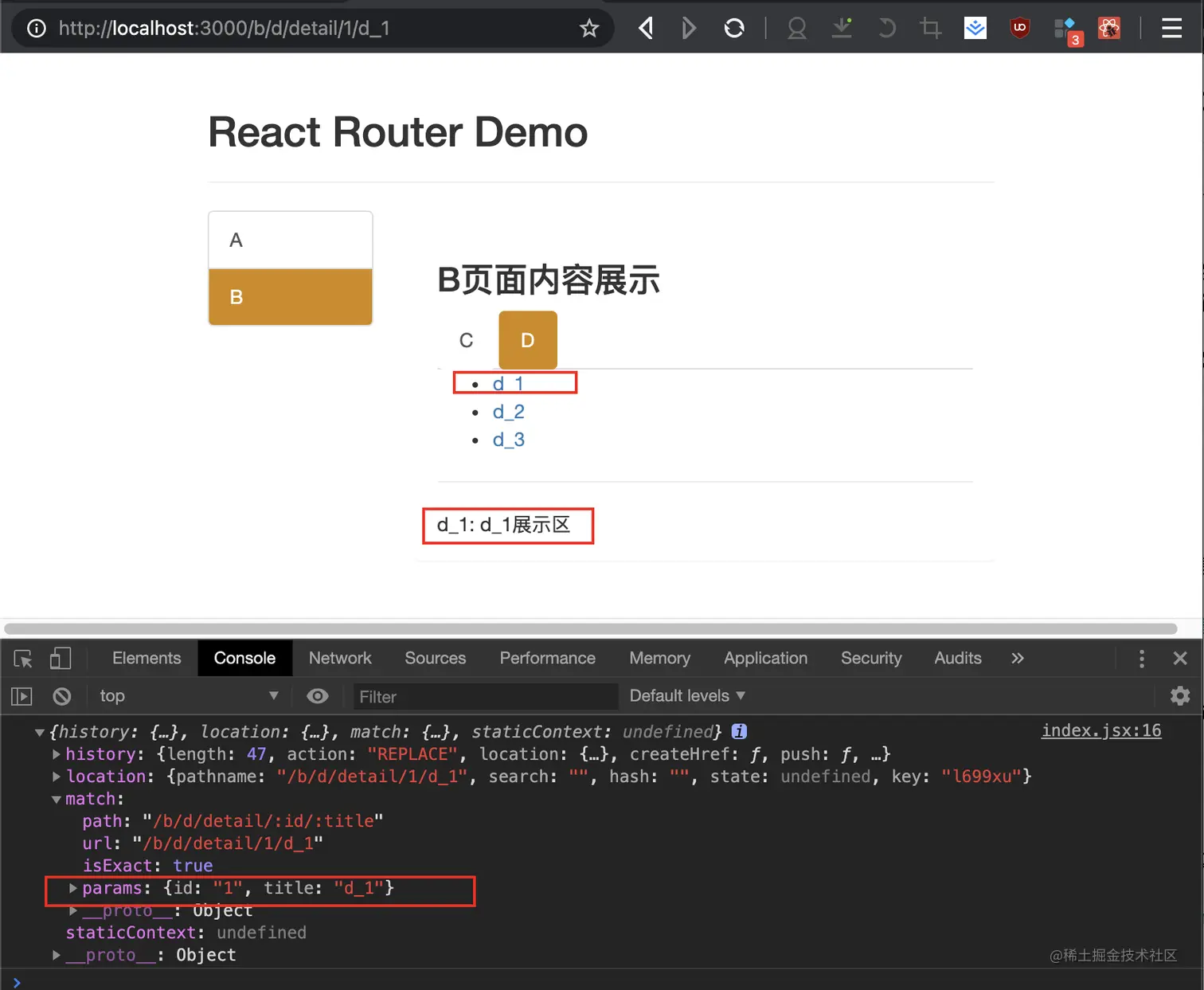Toggle the device toolbar icon

pos(61,659)
